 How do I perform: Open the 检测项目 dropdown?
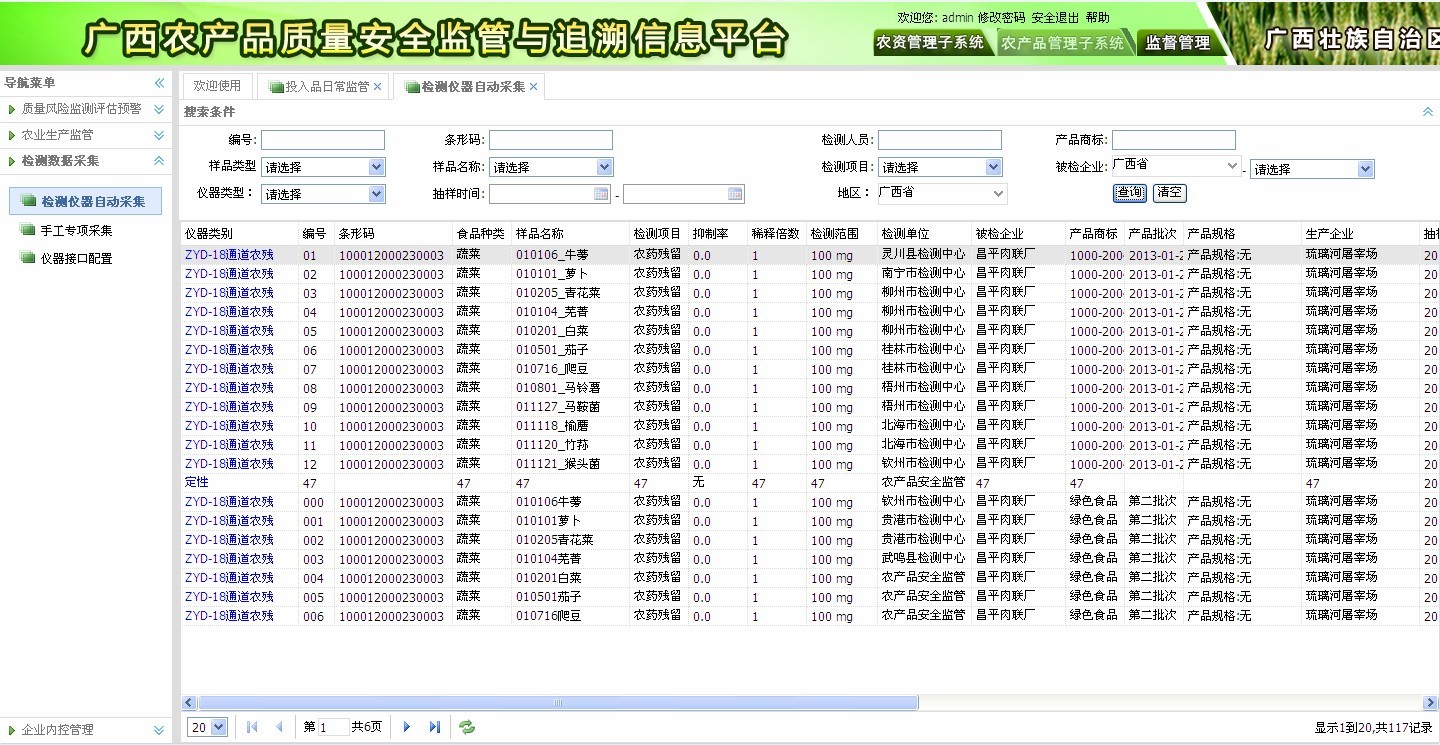pos(993,167)
